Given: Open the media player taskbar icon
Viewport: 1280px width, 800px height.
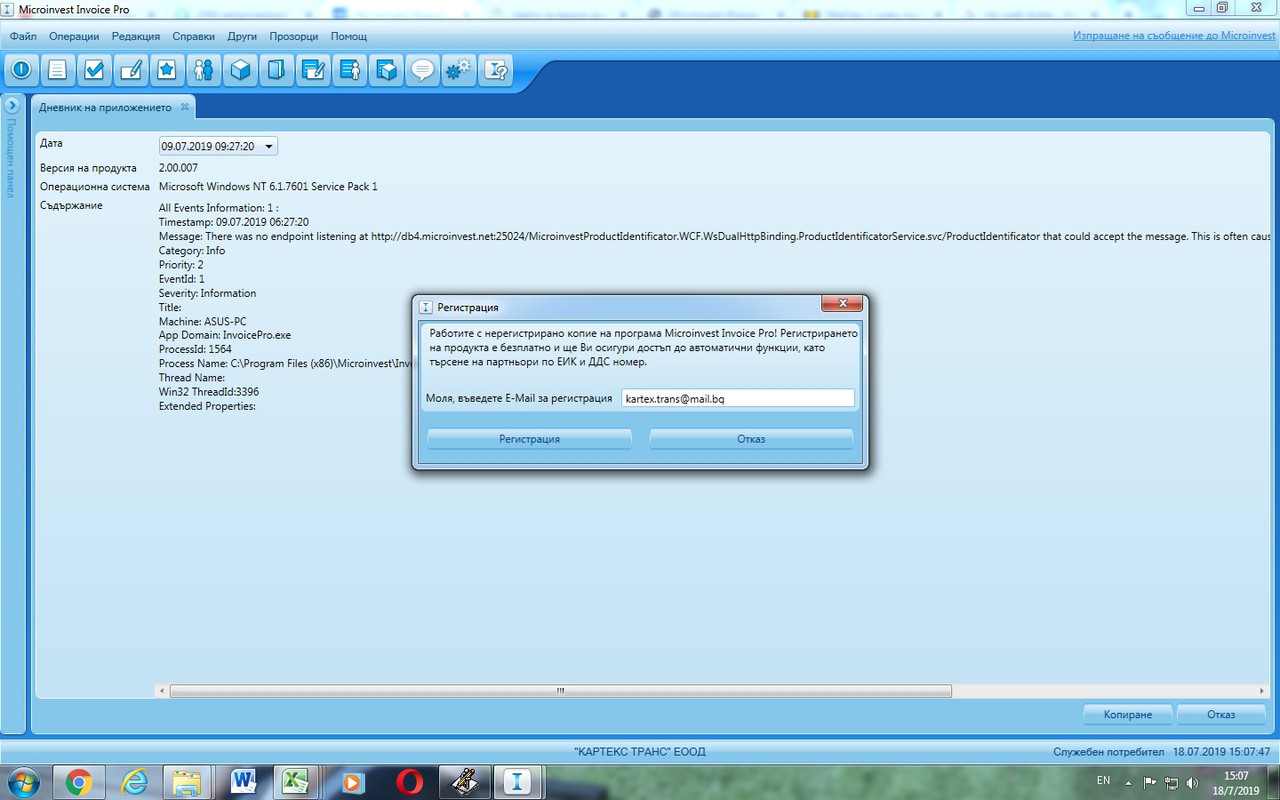Looking at the screenshot, I should 352,781.
